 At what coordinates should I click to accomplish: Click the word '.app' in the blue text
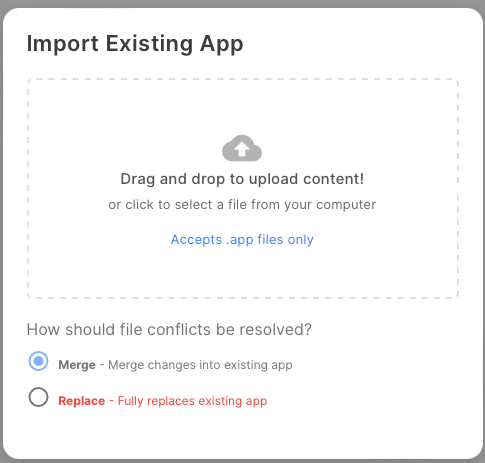click(x=240, y=240)
